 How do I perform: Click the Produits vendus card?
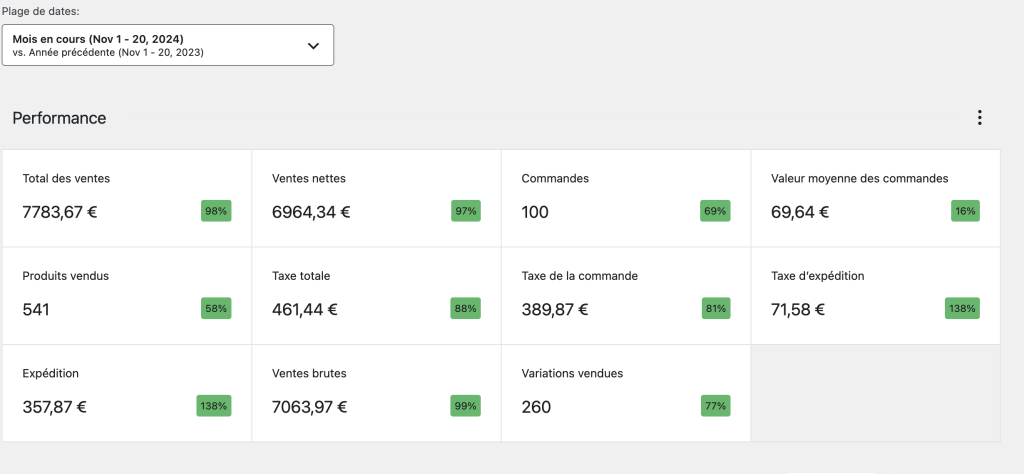pos(126,295)
